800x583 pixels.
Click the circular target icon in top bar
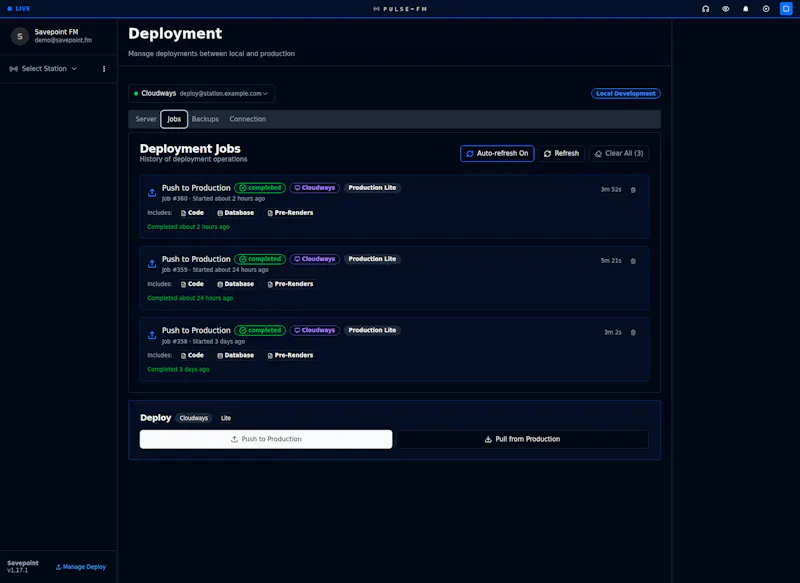point(766,9)
